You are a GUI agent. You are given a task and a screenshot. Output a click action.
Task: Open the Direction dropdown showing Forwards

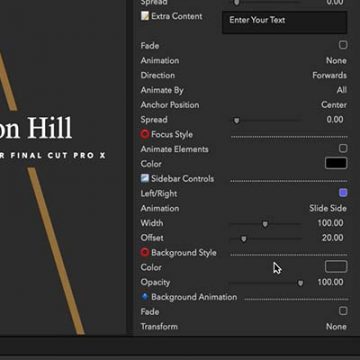[329, 75]
